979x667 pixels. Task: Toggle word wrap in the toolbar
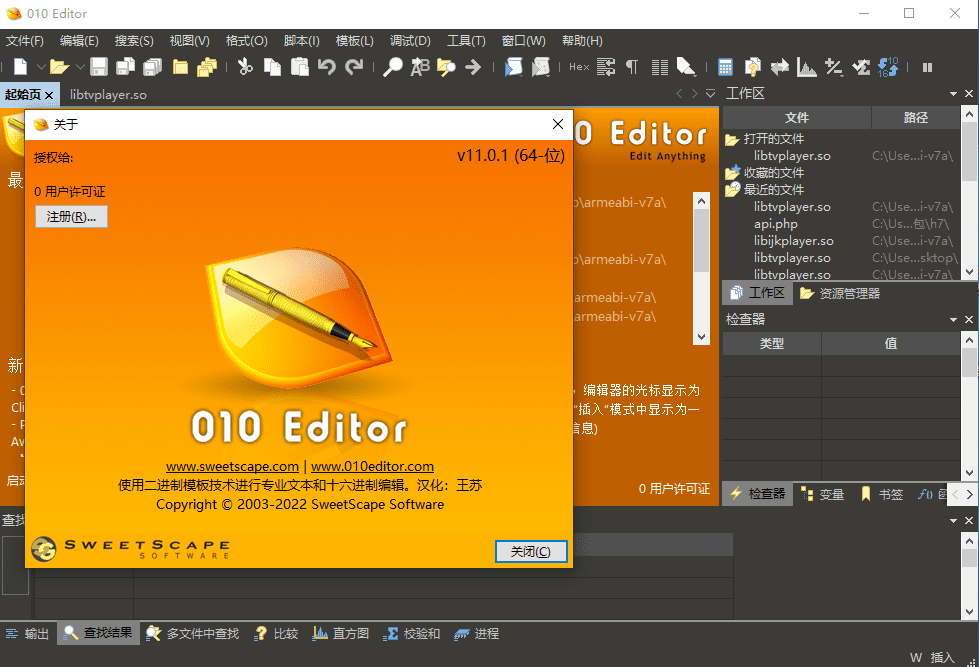pyautogui.click(x=604, y=67)
